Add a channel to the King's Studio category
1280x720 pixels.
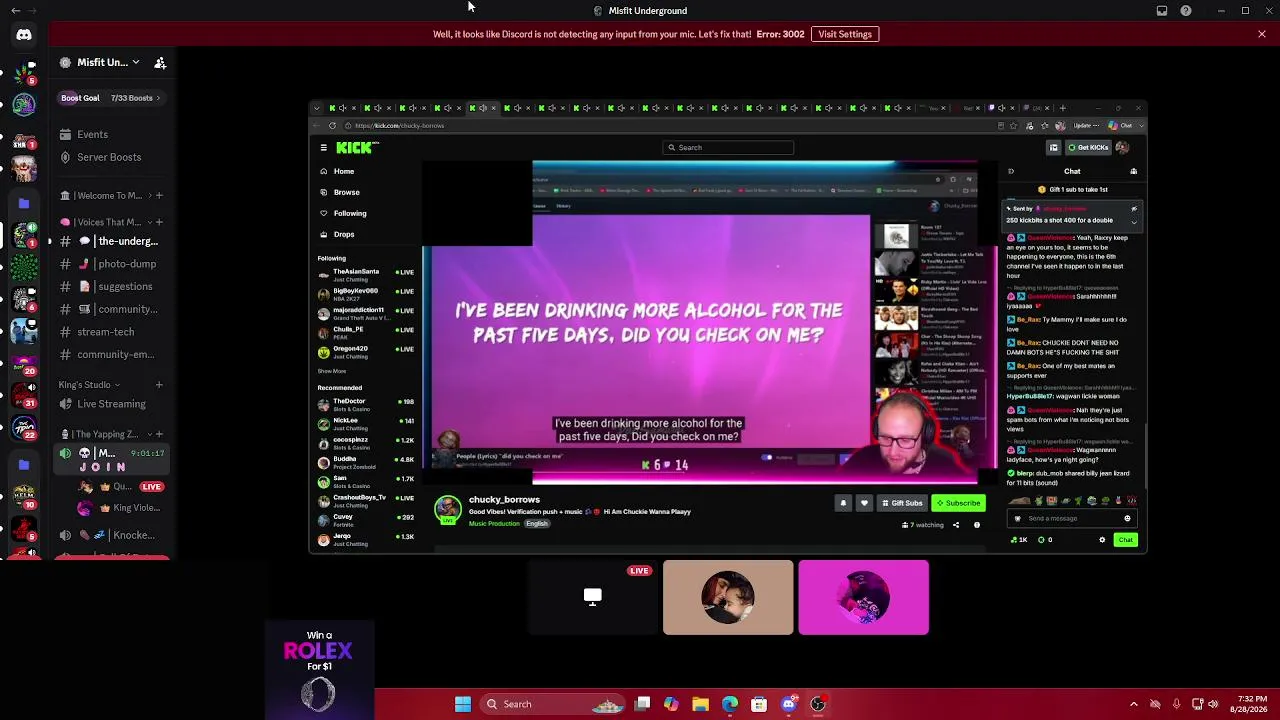point(159,385)
